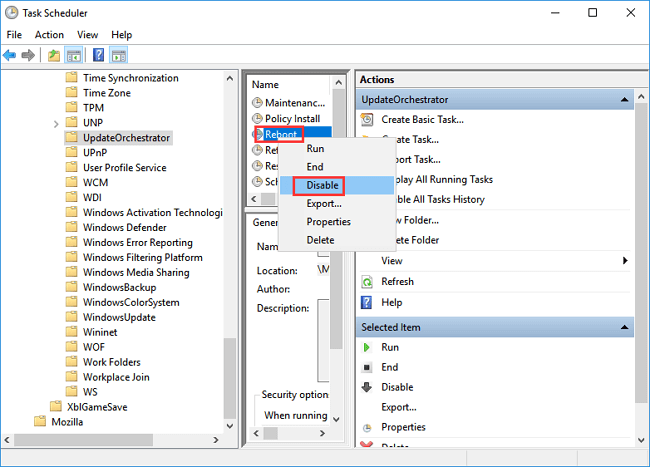Image resolution: width=650 pixels, height=467 pixels.
Task: Select the Time Synchronization folder
Action: (131, 78)
